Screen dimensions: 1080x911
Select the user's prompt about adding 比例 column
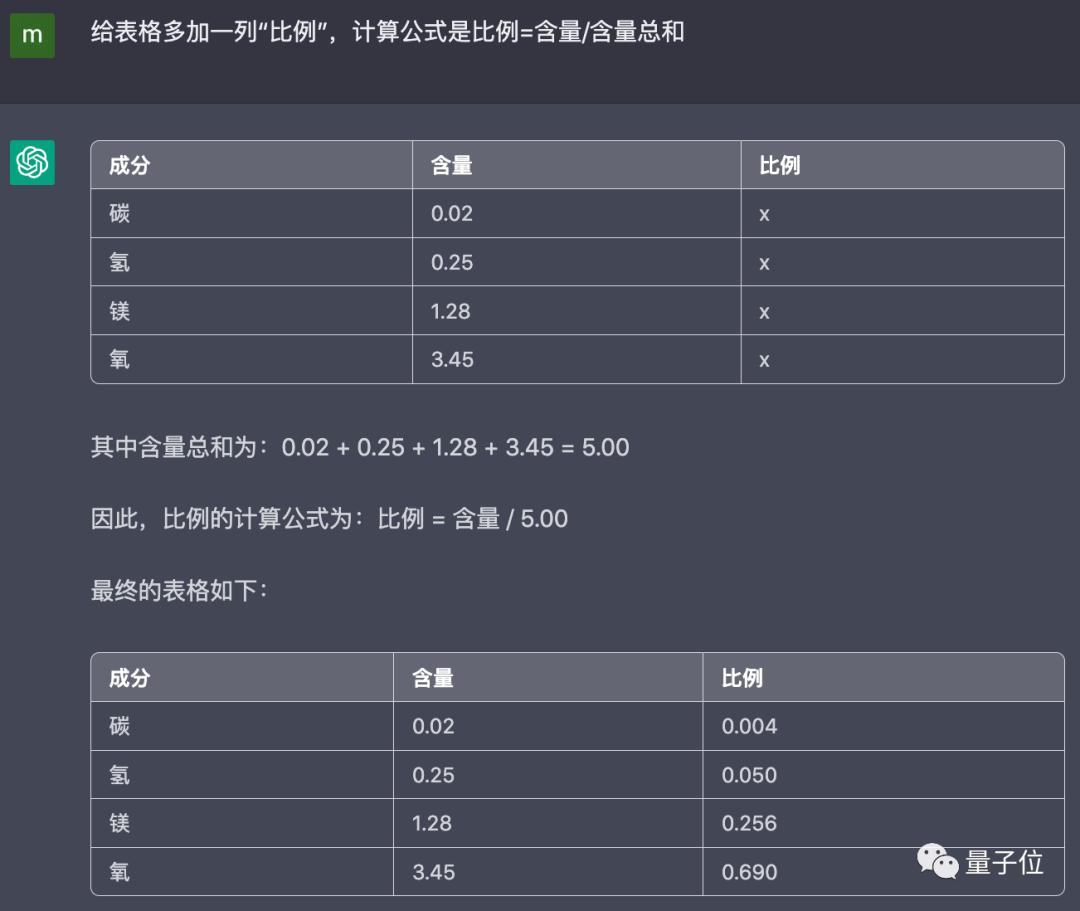pyautogui.click(x=387, y=32)
